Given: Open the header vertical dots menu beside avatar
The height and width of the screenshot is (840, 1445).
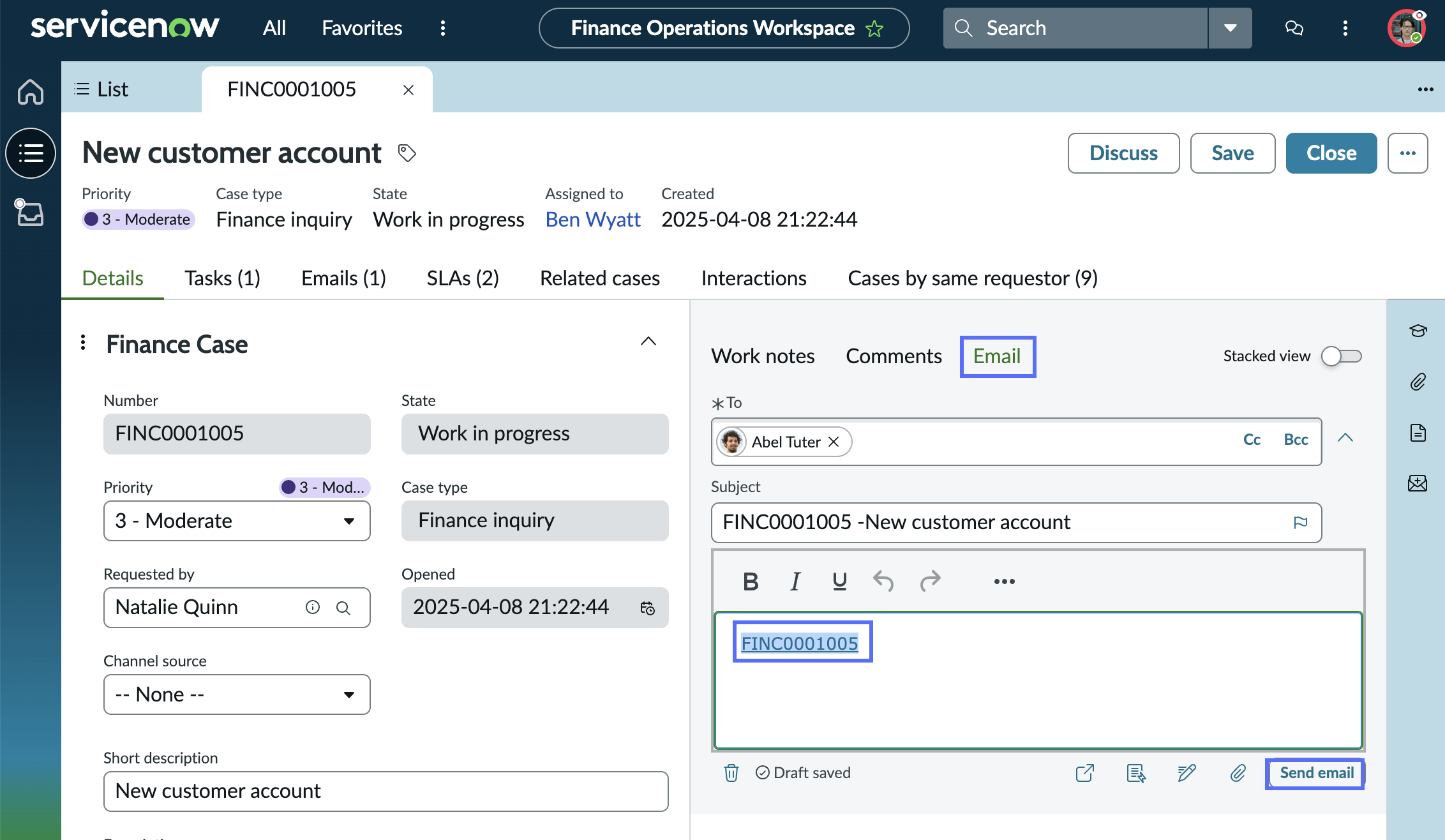Looking at the screenshot, I should 1345,28.
